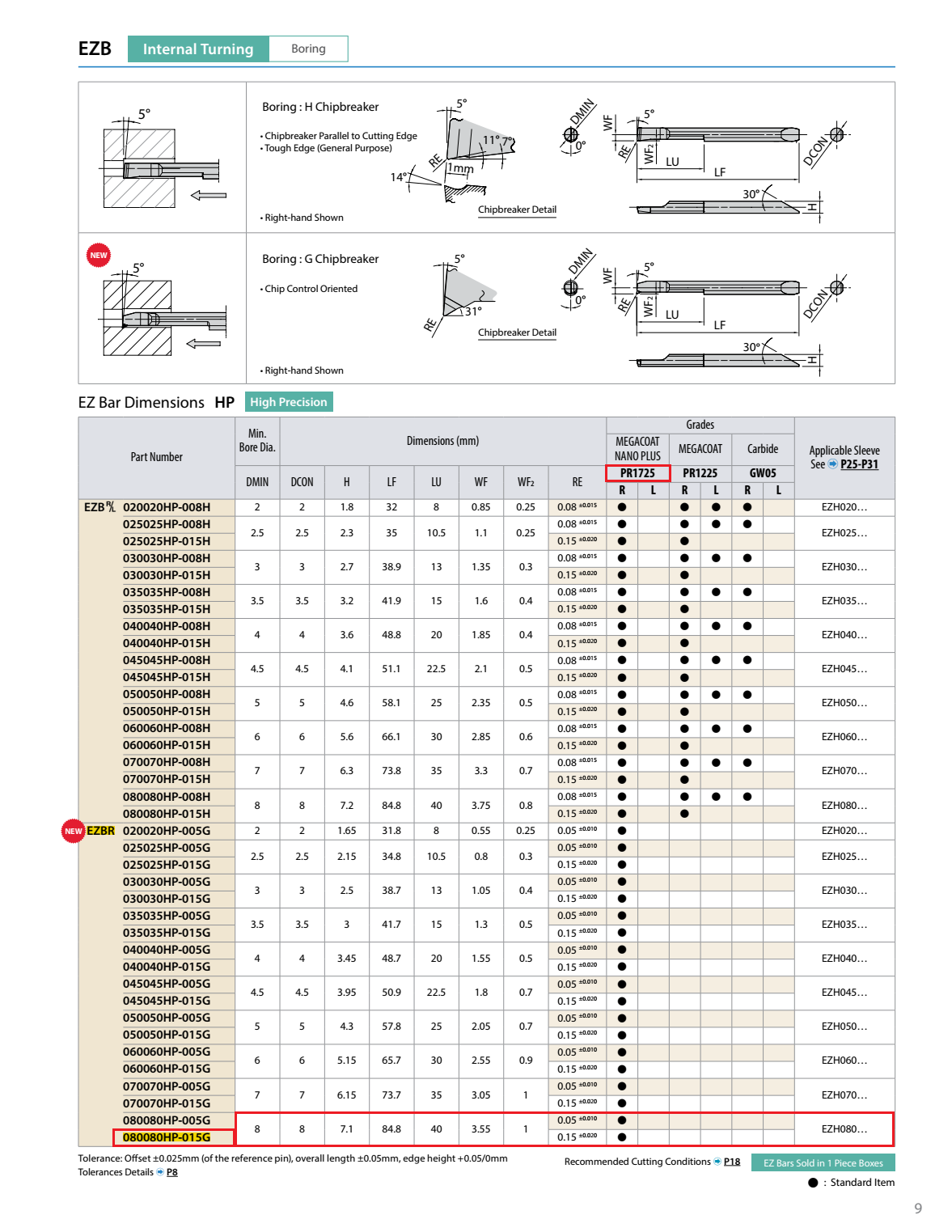Screen dimensions: 952x1232
Task: Click the H Chipbreaker Detail caption
Action: pyautogui.click(x=517, y=210)
